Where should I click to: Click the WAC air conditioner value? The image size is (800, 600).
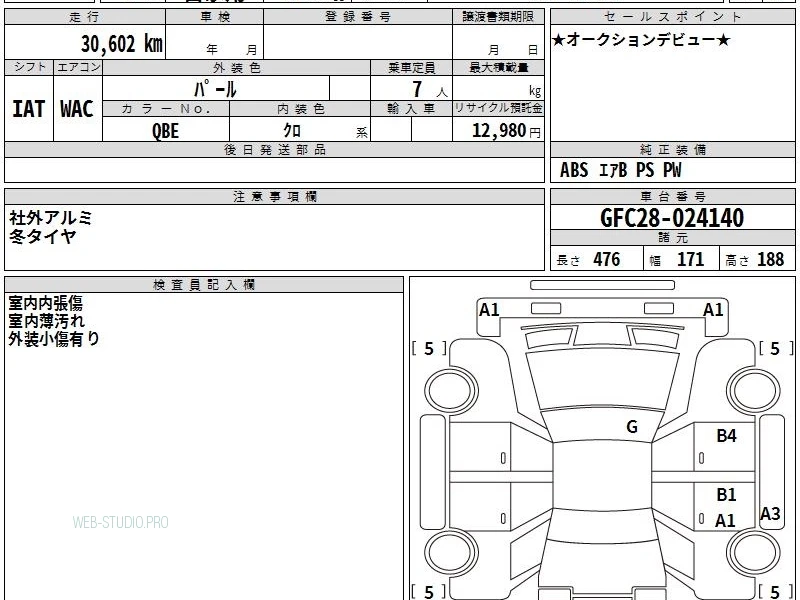77,109
